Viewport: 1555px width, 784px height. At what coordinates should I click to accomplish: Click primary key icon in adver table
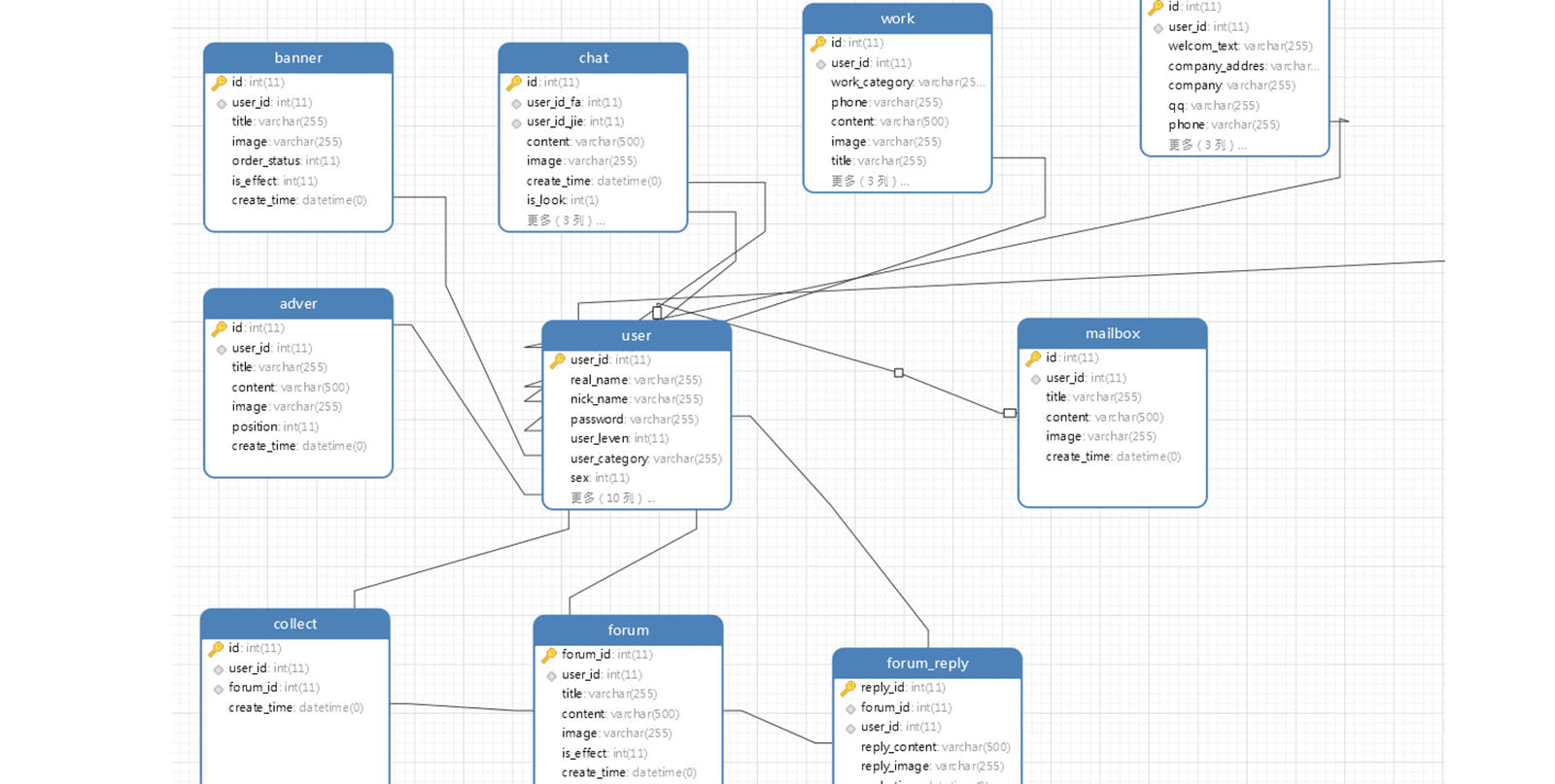pyautogui.click(x=219, y=328)
